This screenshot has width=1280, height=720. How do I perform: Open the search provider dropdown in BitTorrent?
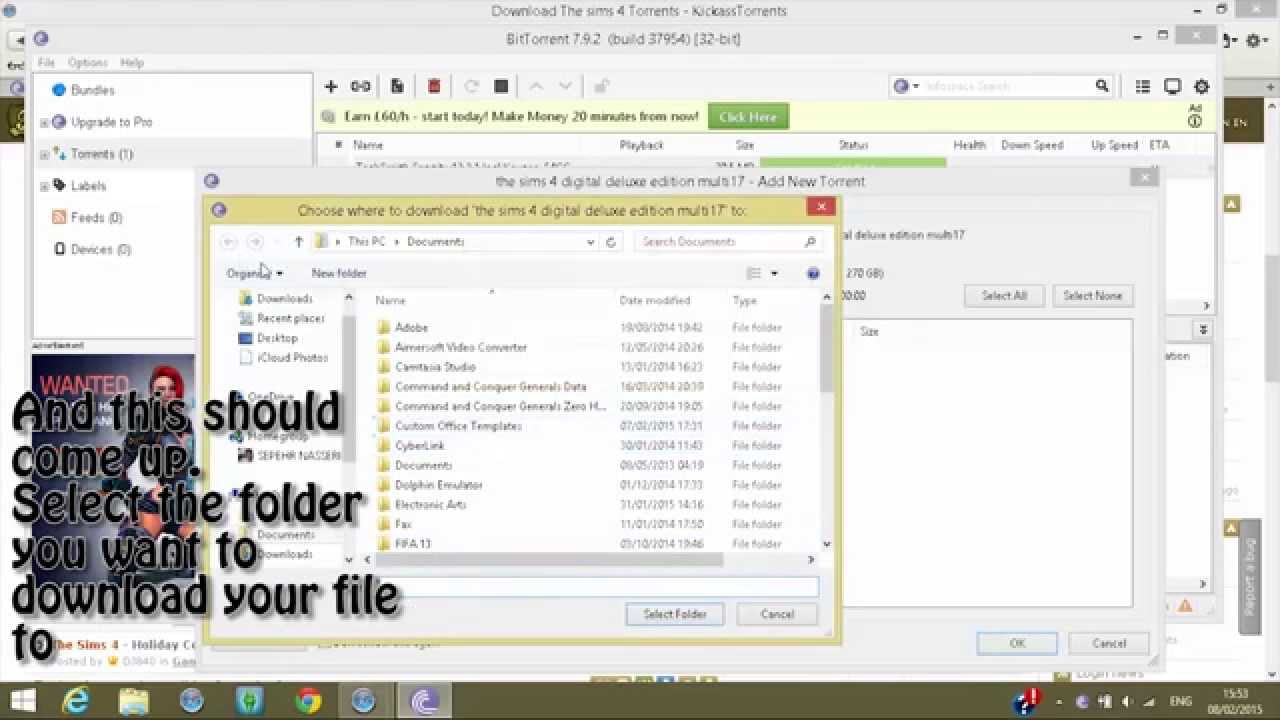coord(906,86)
